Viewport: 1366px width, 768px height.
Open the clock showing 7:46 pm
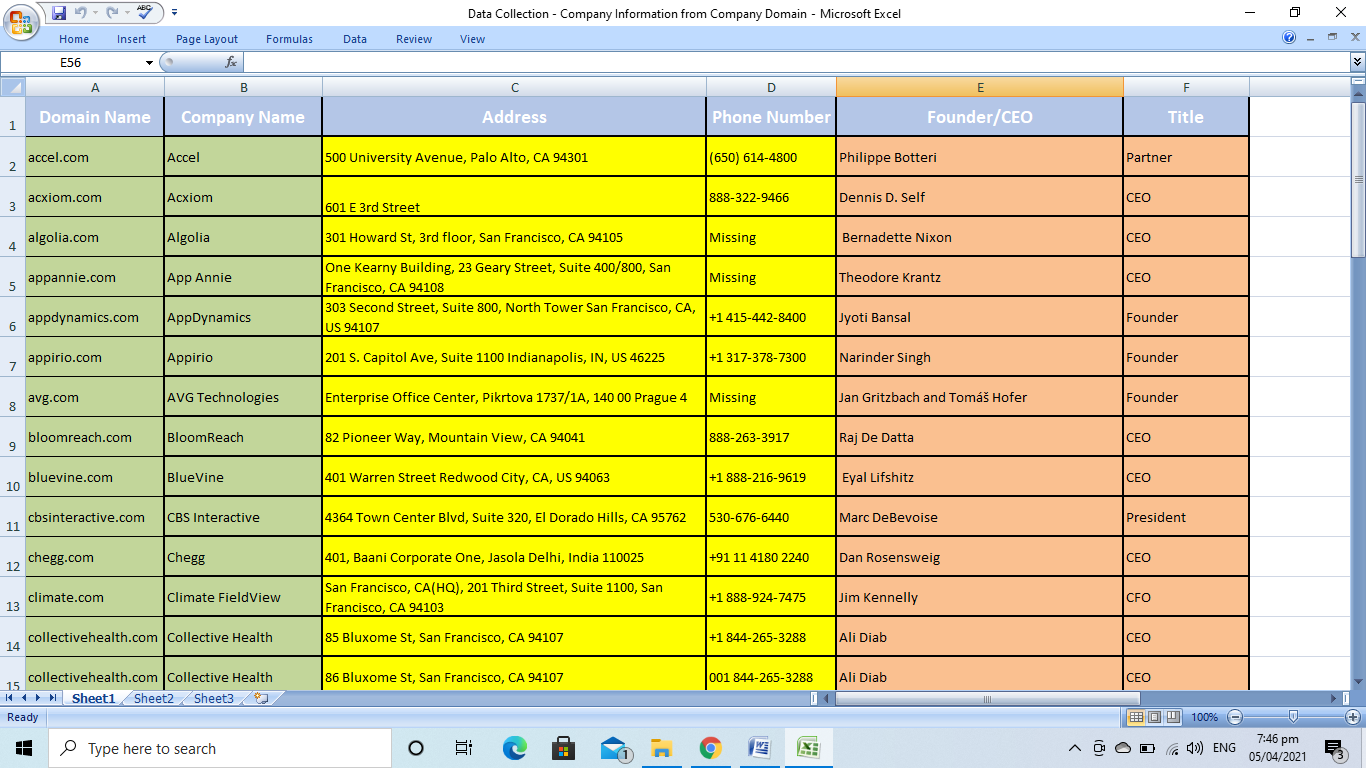(x=1277, y=748)
